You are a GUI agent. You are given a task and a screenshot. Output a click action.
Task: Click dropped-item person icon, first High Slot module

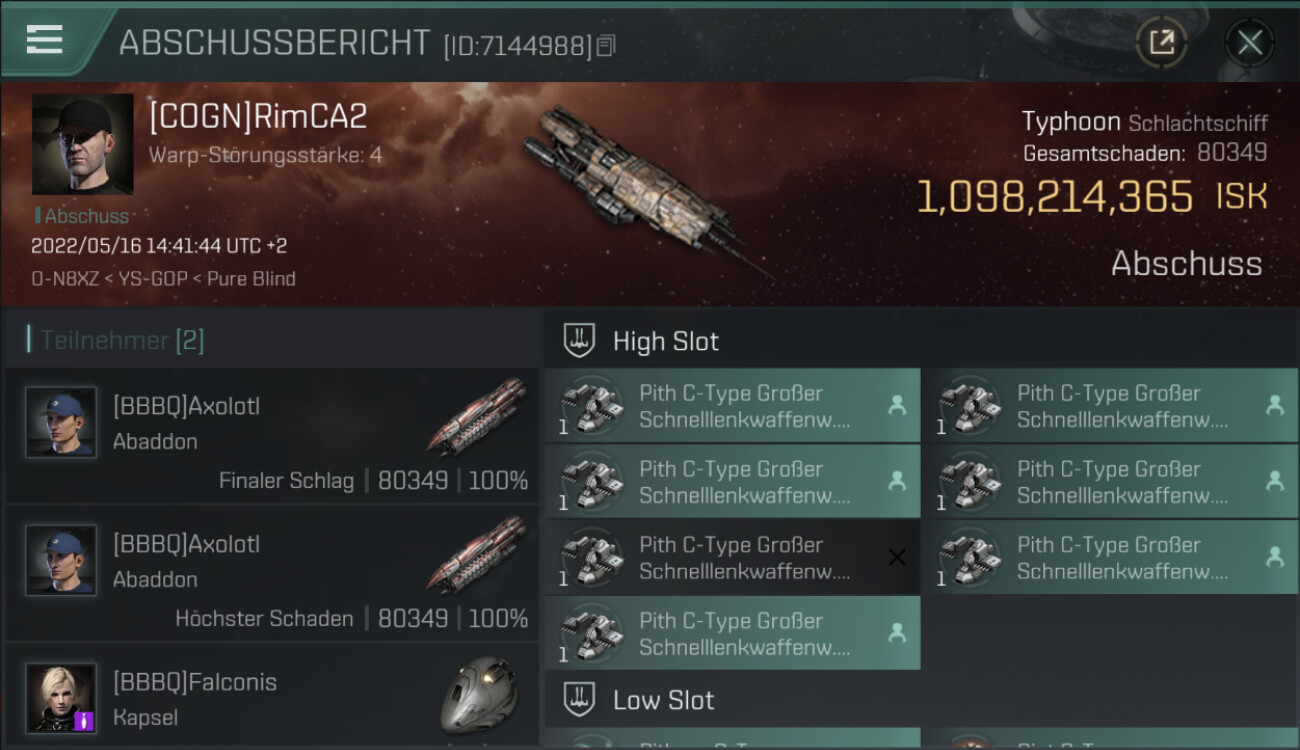897,405
